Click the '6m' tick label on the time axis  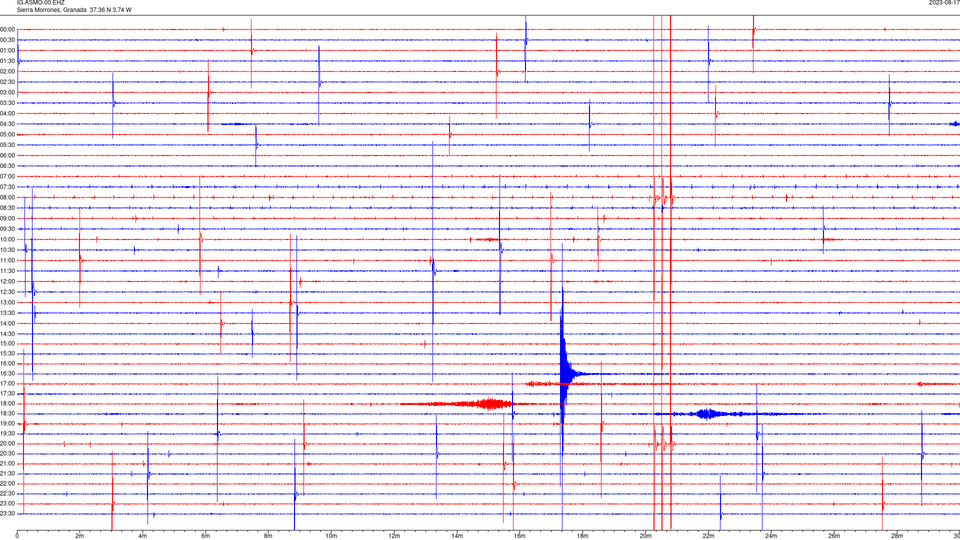205,536
